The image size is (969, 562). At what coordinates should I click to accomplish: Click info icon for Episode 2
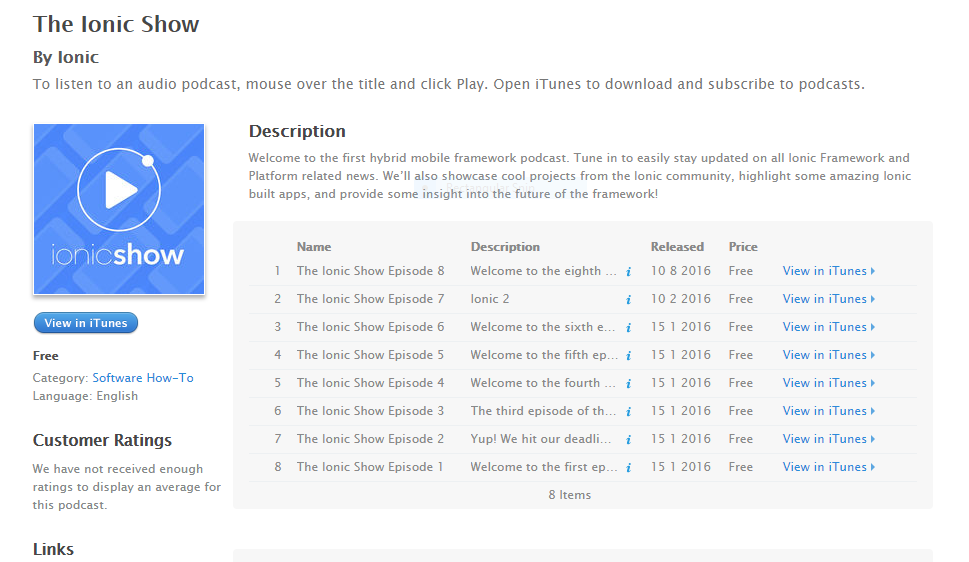click(628, 439)
